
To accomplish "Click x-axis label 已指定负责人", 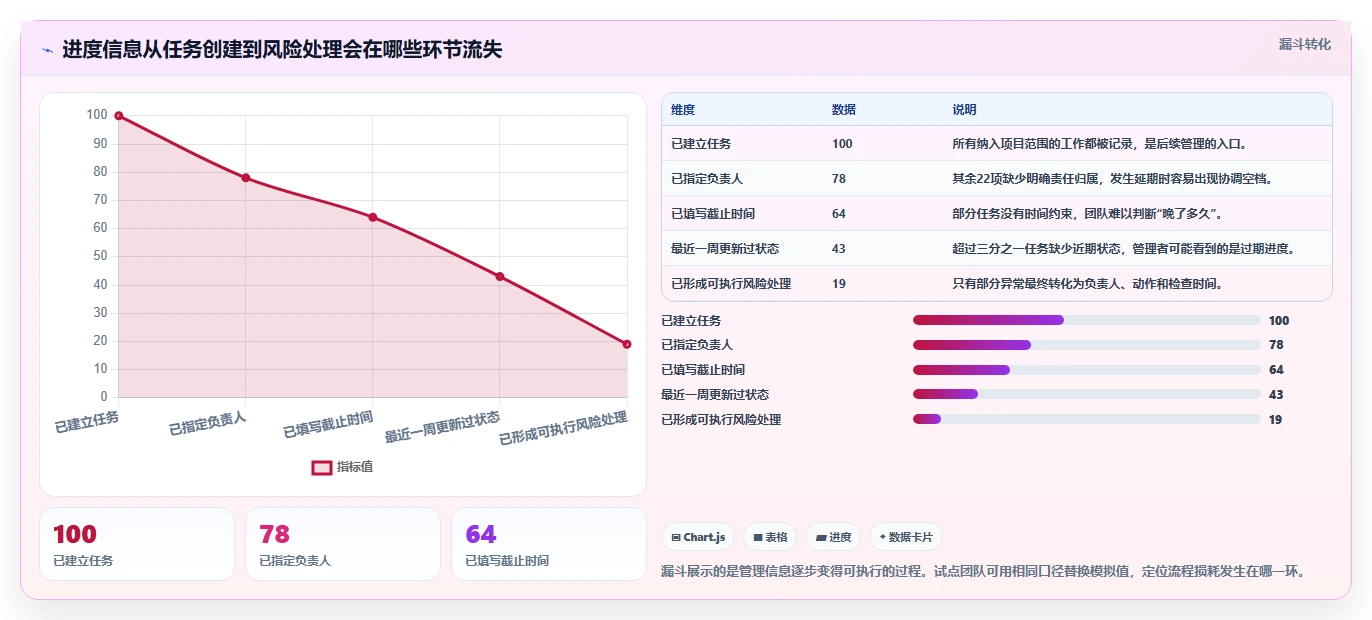I will pos(207,423).
